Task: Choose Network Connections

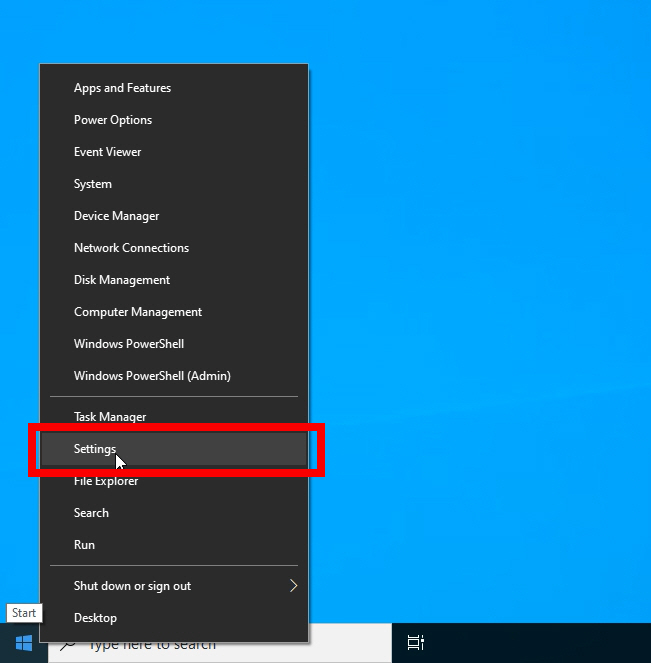Action: coord(174,248)
